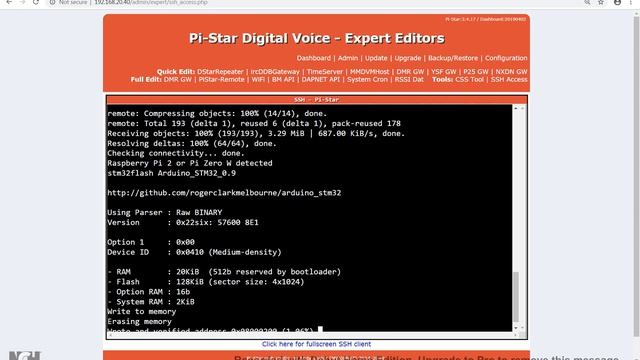Click the 'Erasing memory' terminal line
Image resolution: width=640 pixels, height=360 pixels.
(139, 322)
